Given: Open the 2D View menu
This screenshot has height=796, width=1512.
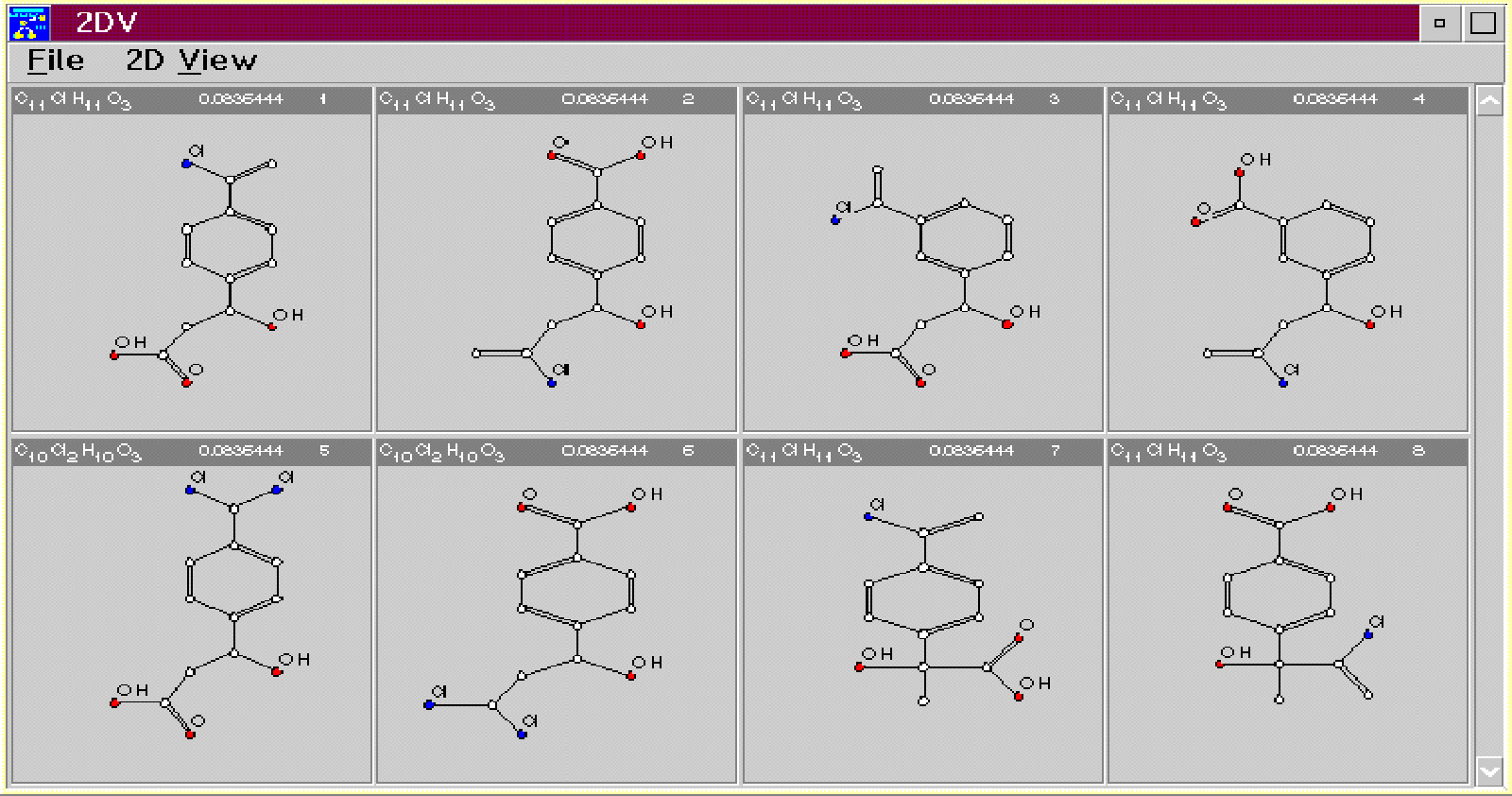Looking at the screenshot, I should pos(191,61).
